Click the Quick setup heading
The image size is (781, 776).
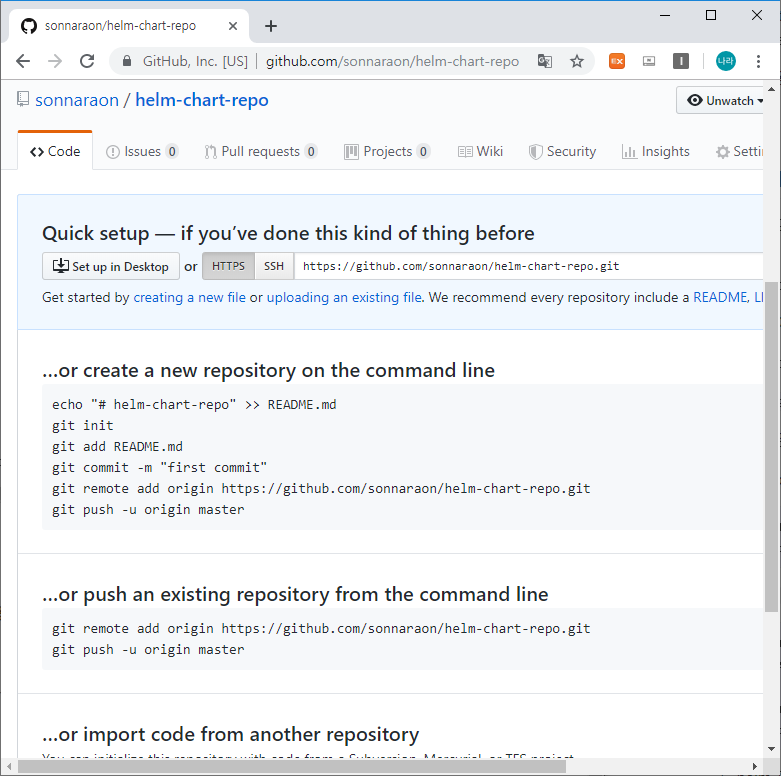tap(288, 233)
